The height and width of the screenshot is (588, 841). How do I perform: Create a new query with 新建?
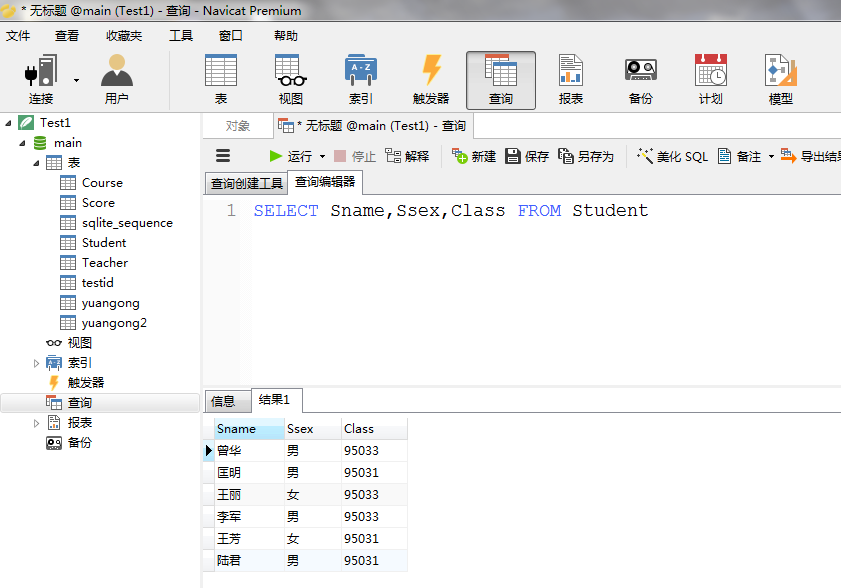pyautogui.click(x=474, y=156)
